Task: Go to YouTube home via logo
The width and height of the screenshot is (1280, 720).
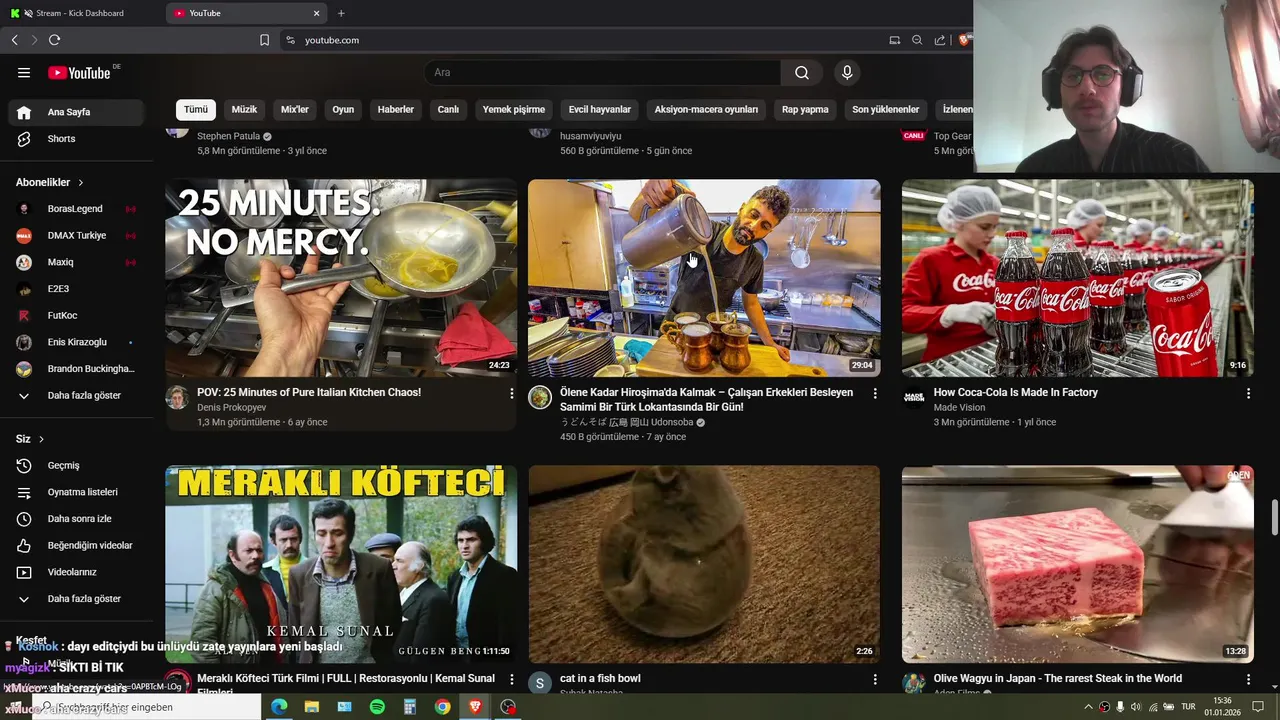Action: coord(79,72)
